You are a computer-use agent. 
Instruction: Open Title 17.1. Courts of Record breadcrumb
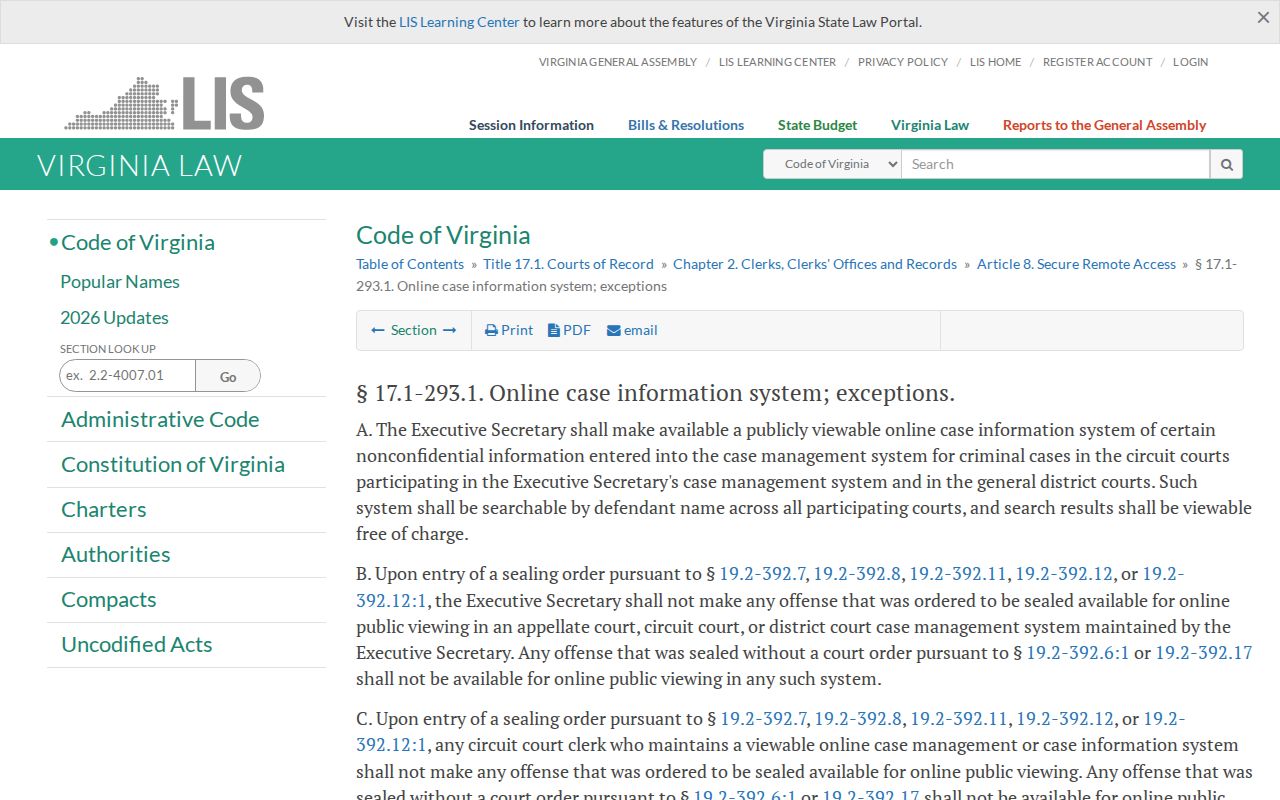(568, 264)
